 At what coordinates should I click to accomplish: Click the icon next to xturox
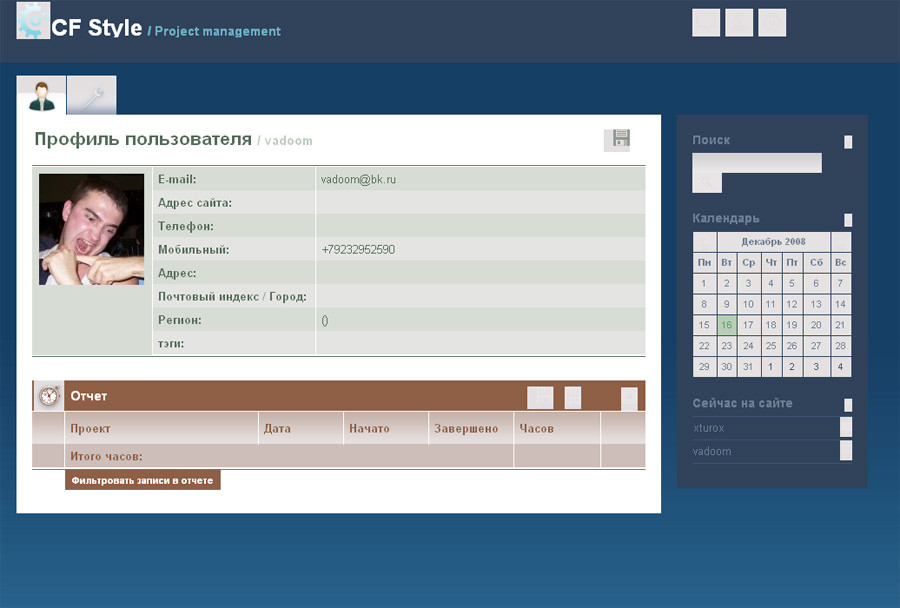pos(845,427)
